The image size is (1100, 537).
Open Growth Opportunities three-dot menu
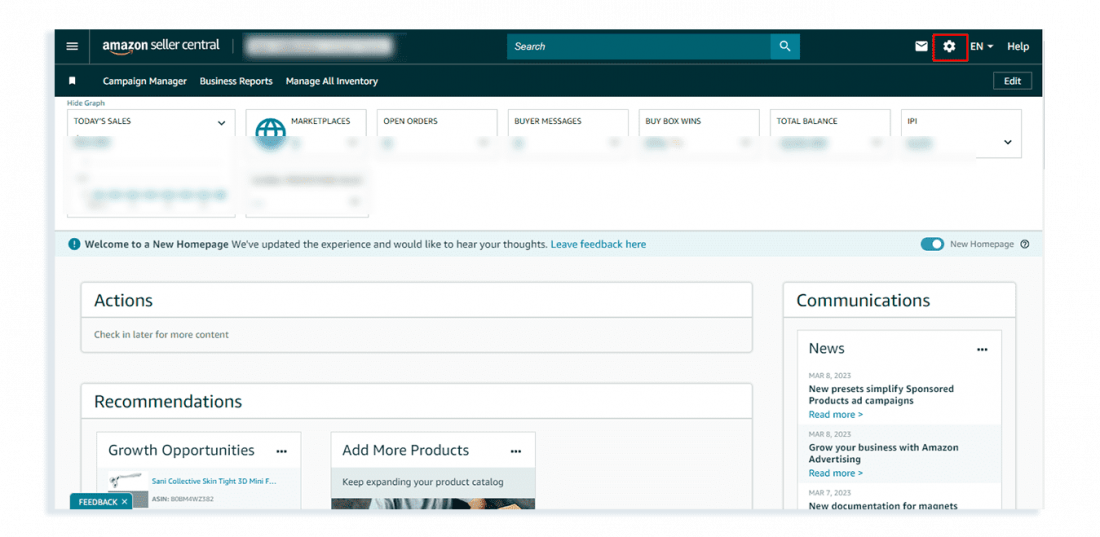point(281,451)
